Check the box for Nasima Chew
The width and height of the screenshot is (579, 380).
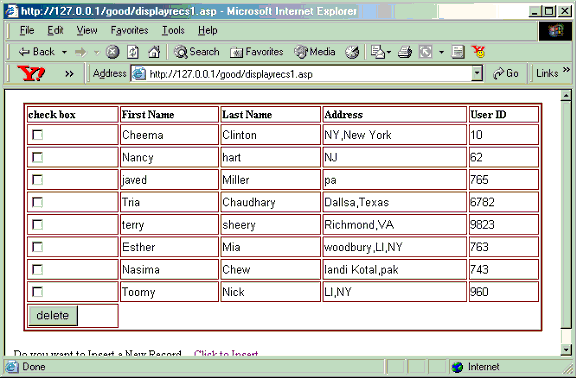point(37,270)
